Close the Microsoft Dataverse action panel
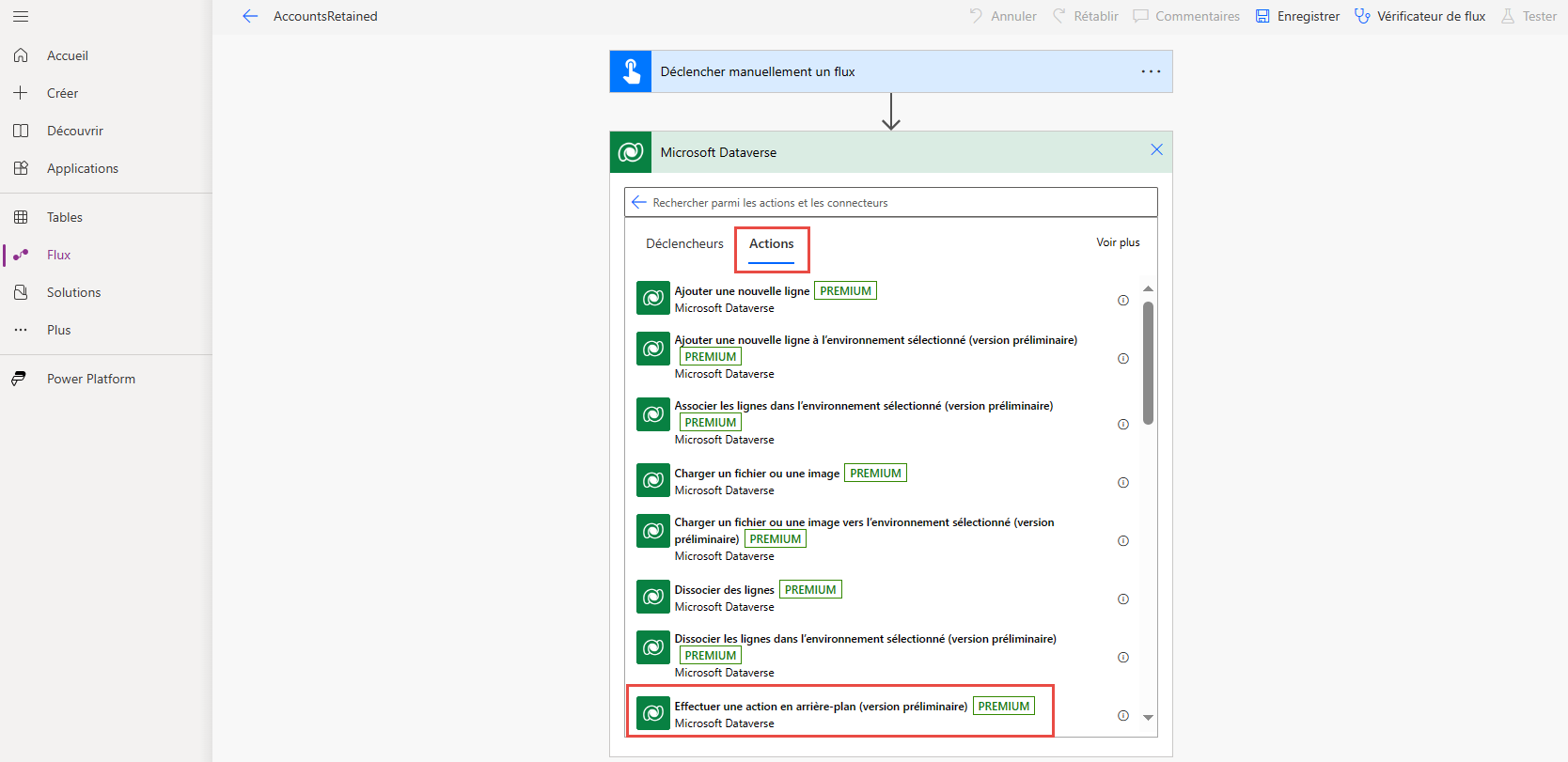This screenshot has width=1568, height=762. [x=1156, y=150]
